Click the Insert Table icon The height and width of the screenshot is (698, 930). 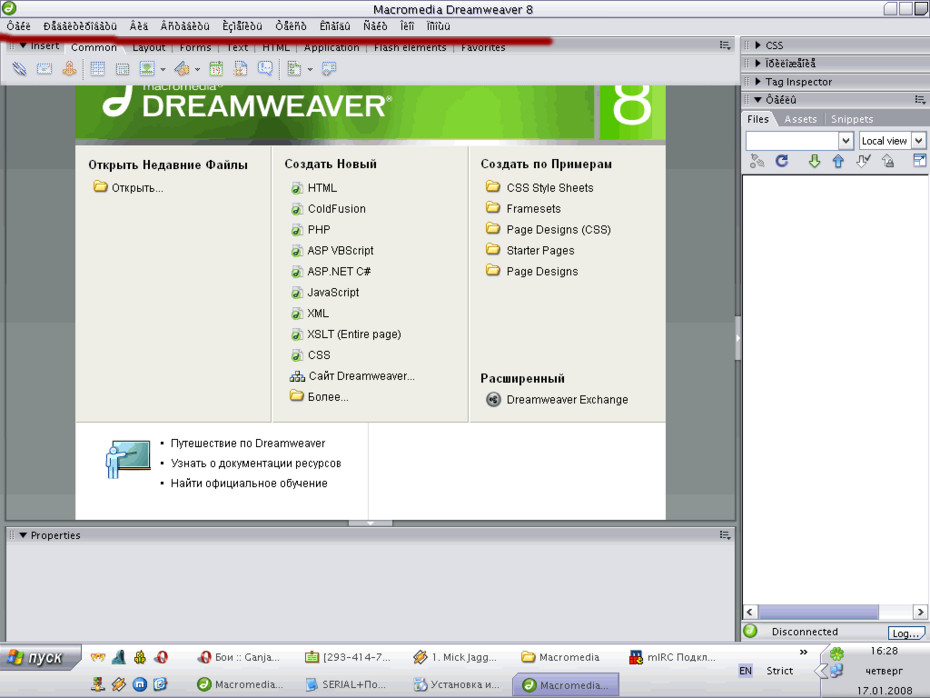coord(98,69)
